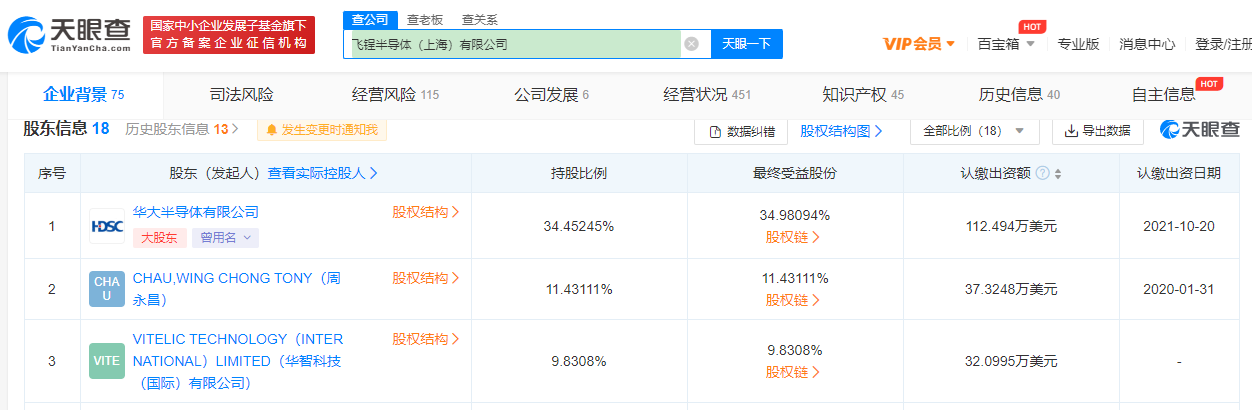
Task: Click the 发生变更时通知我 bell button
Action: point(322,130)
